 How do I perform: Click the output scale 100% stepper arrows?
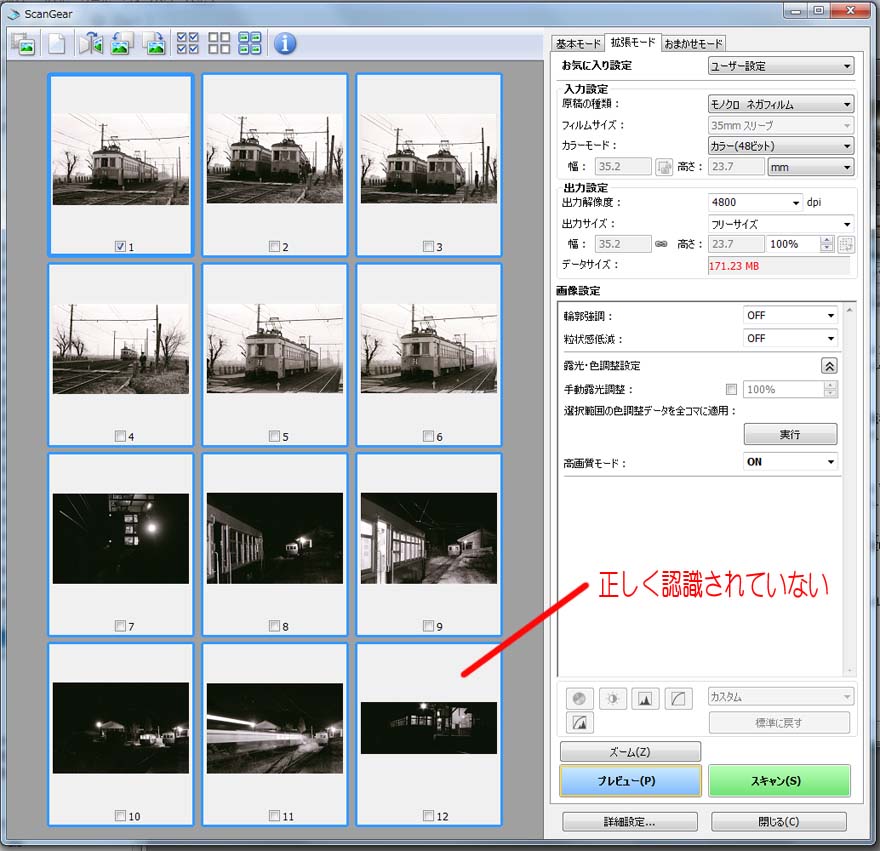pos(827,244)
